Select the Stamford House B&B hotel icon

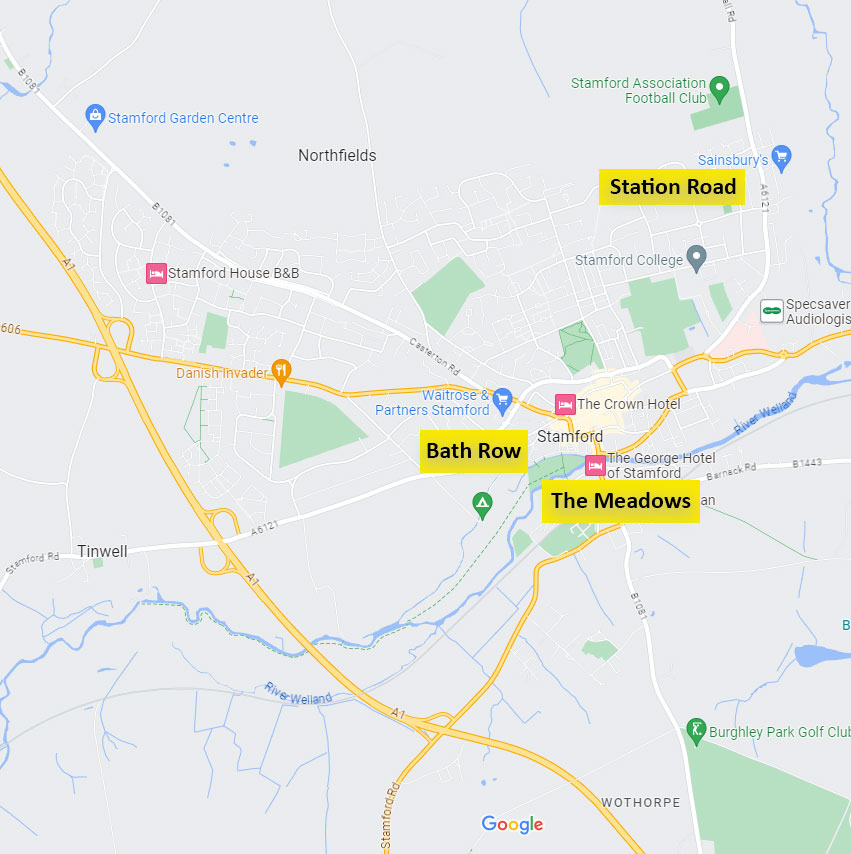156,273
